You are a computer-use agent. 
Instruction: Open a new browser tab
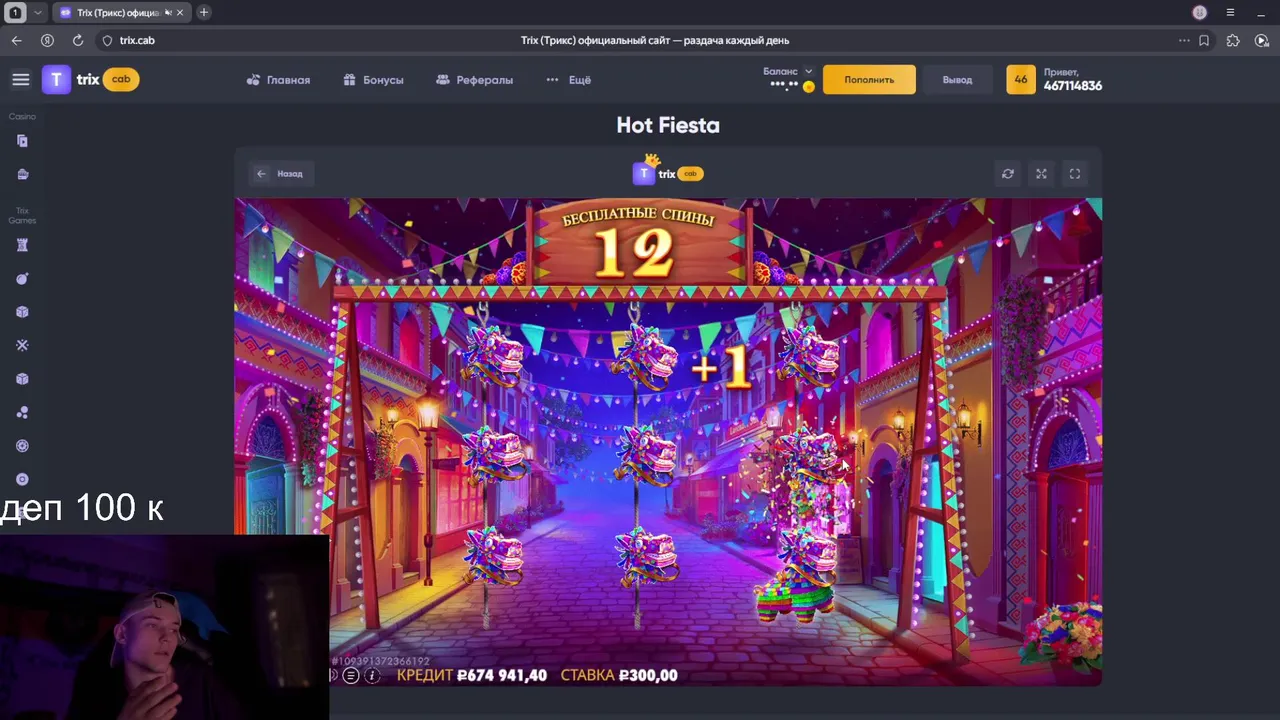[204, 13]
